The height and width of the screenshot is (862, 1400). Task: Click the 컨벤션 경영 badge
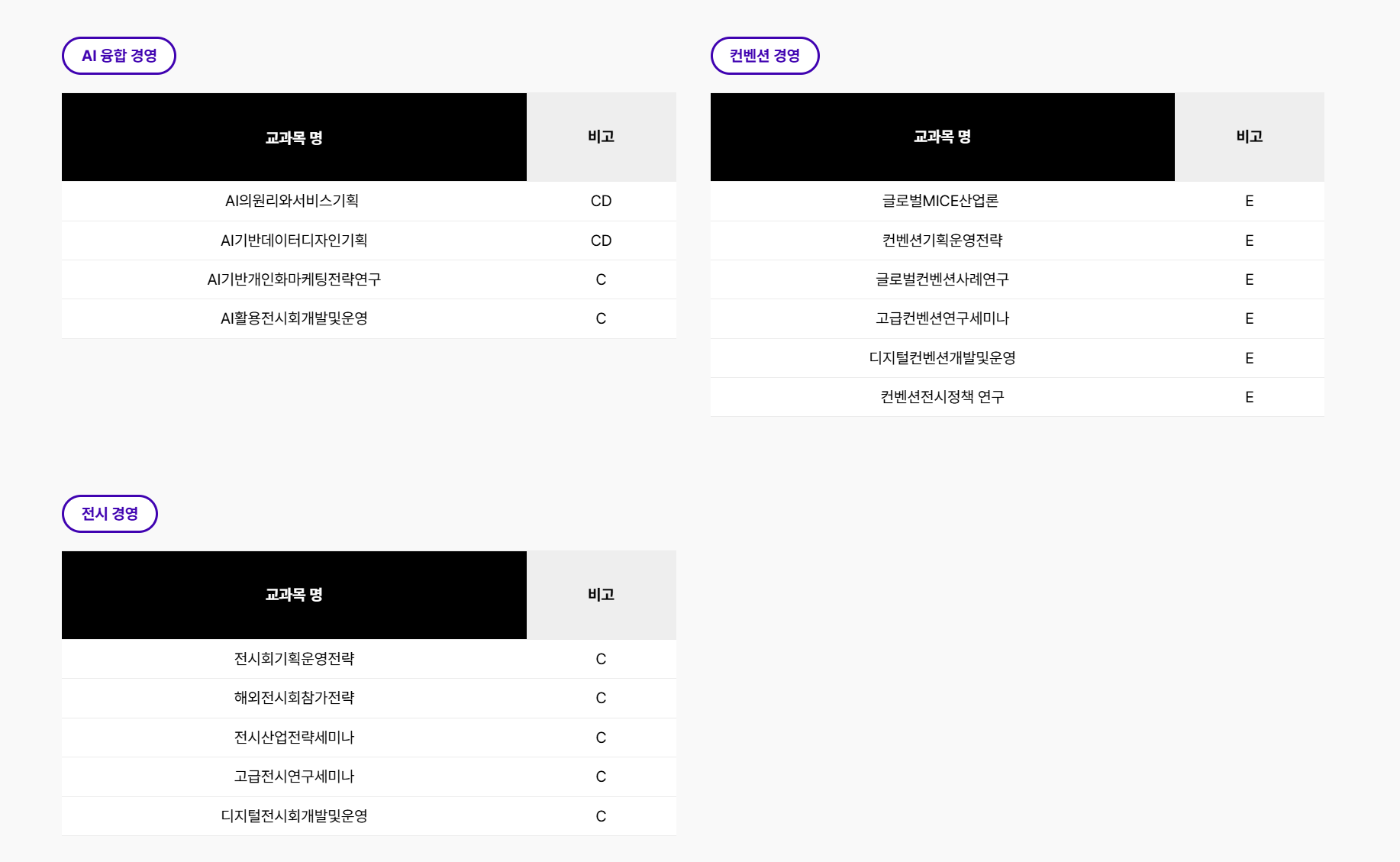click(765, 55)
